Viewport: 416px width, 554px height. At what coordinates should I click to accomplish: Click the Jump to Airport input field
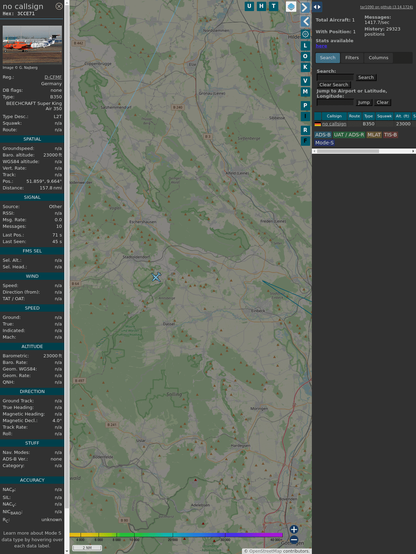(x=335, y=102)
